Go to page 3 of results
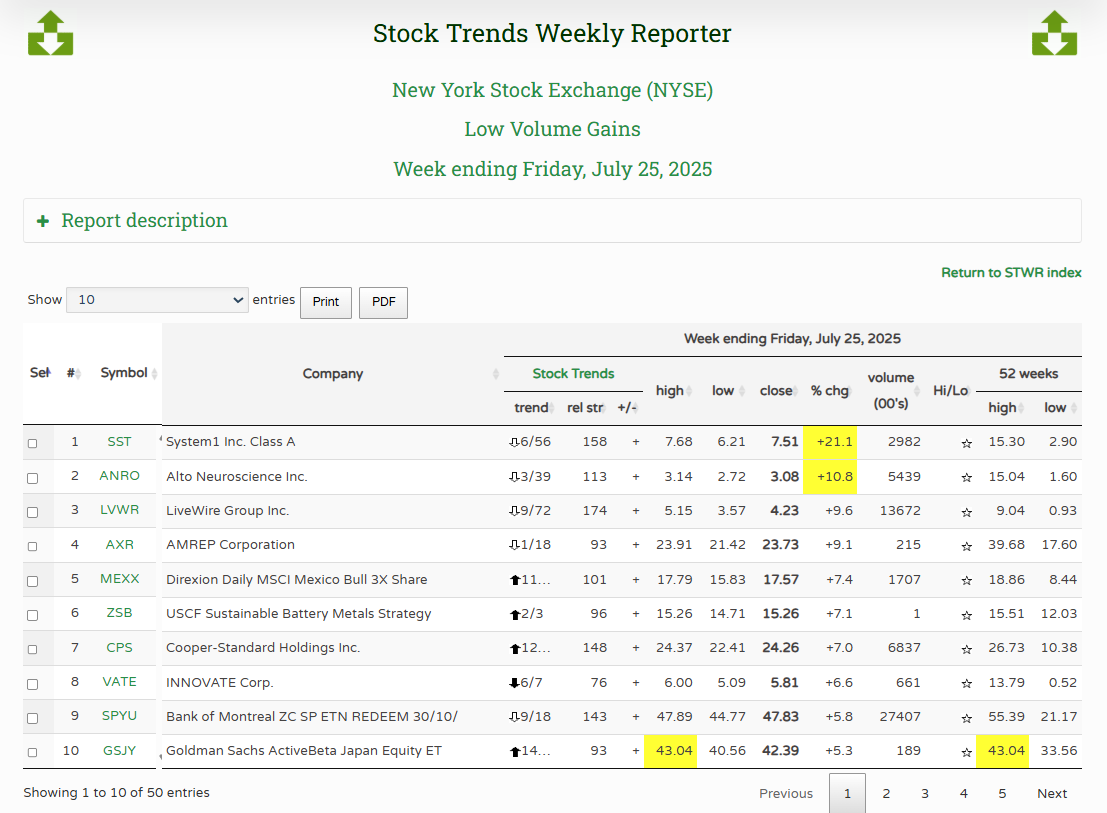This screenshot has width=1107, height=813. [924, 794]
